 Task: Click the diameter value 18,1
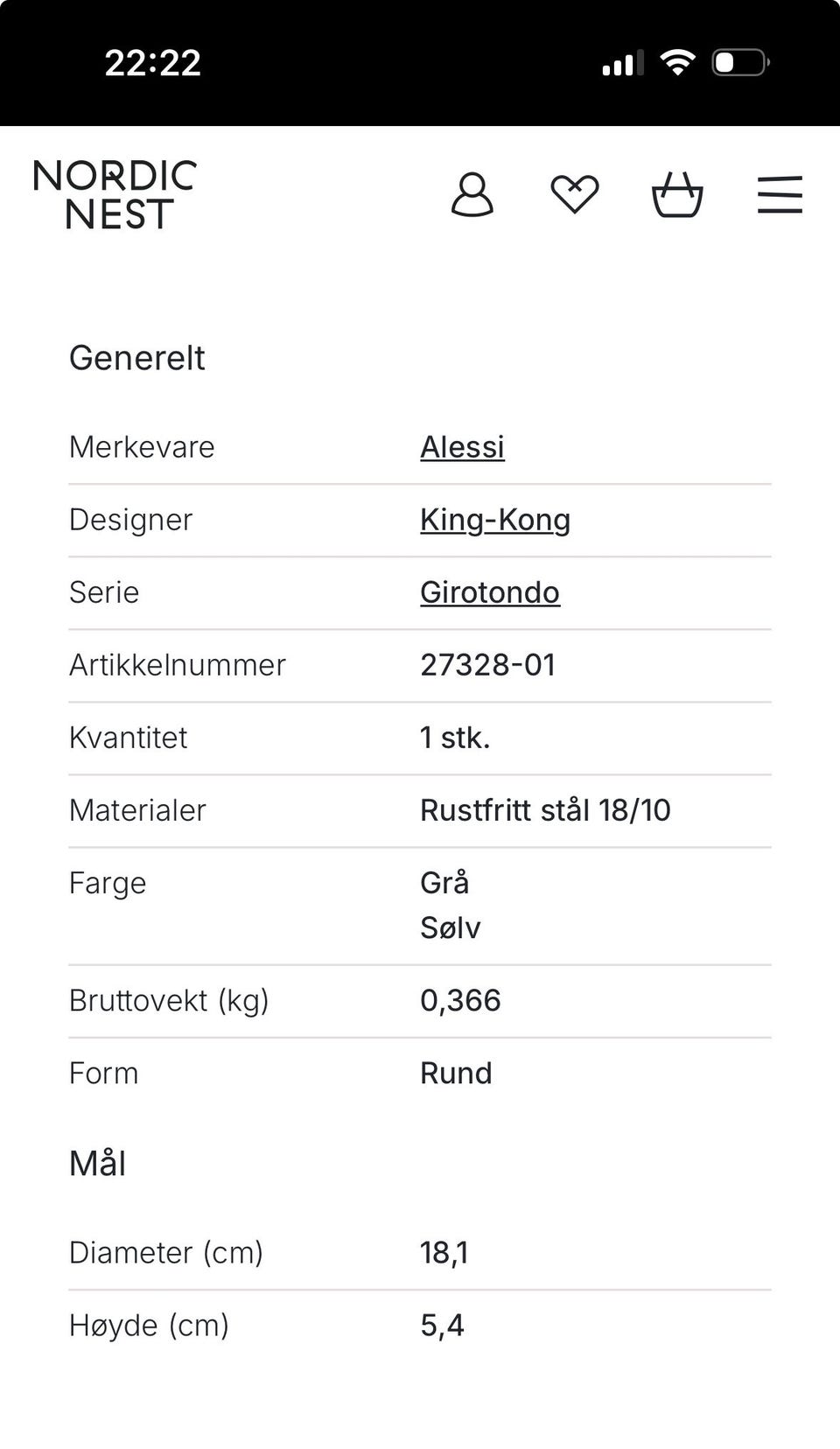coord(444,1253)
